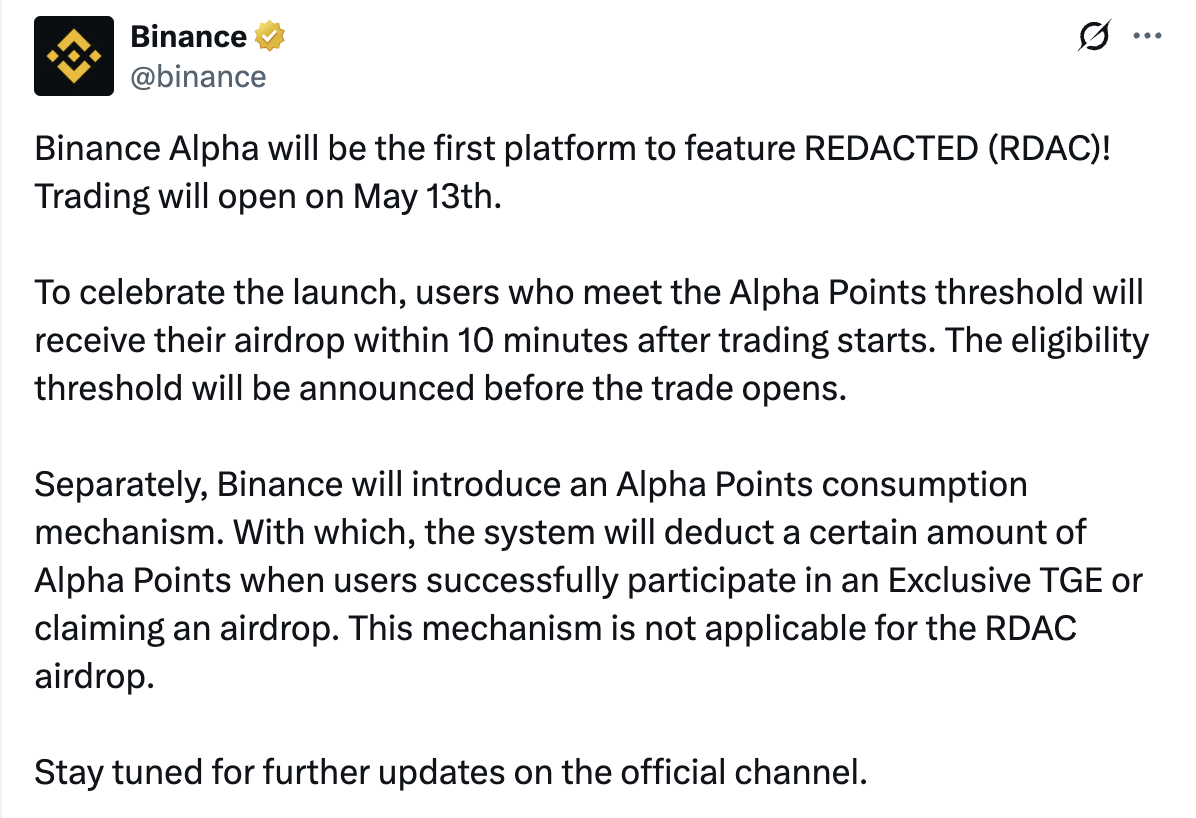Open the Binance profile avatar logo
Image resolution: width=1196 pixels, height=818 pixels.
[x=74, y=56]
